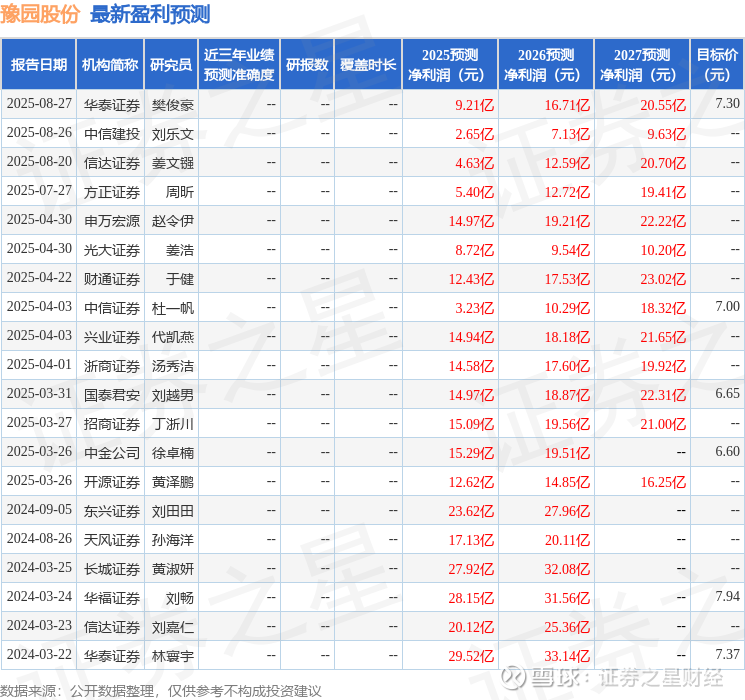This screenshot has width=745, height=700.
Task: Click the 2024-09-05 date cell
Action: 39,510
